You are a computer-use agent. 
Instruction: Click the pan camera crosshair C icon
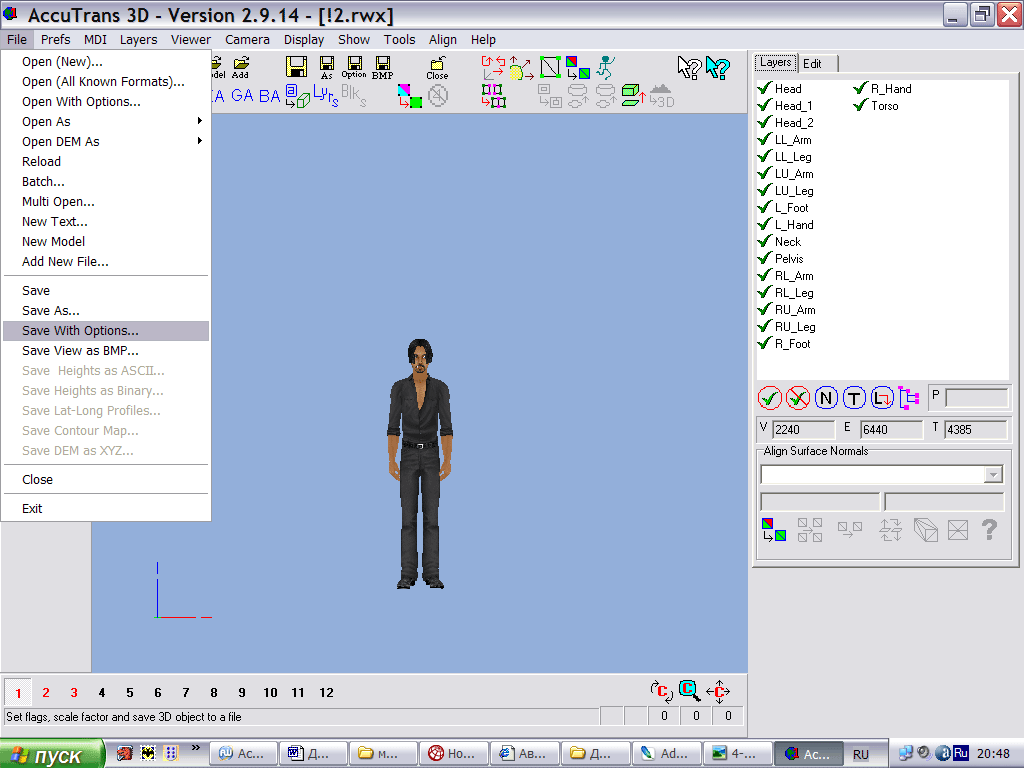(718, 691)
